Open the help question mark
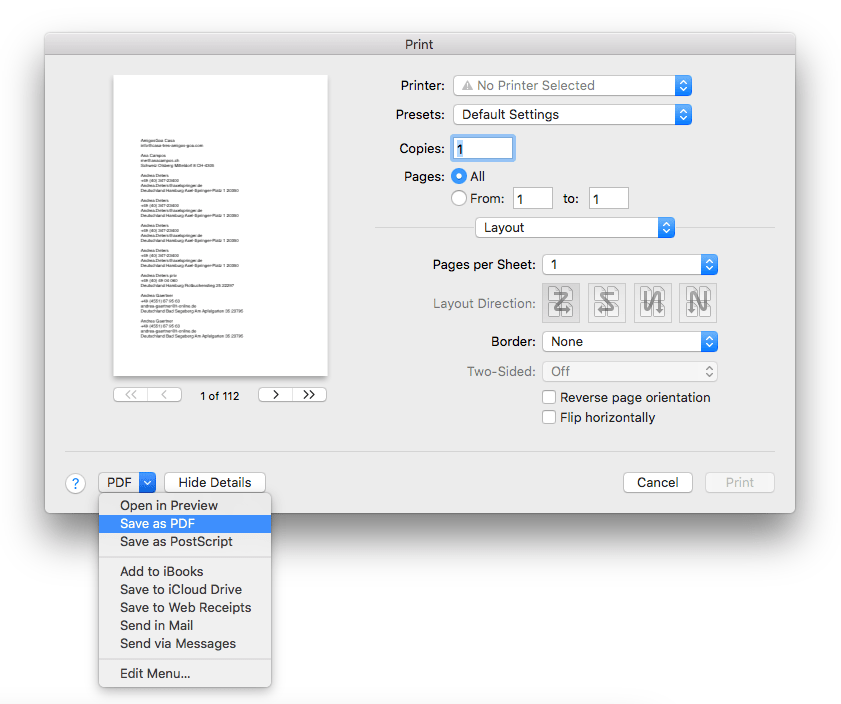841x704 pixels. tap(75, 483)
